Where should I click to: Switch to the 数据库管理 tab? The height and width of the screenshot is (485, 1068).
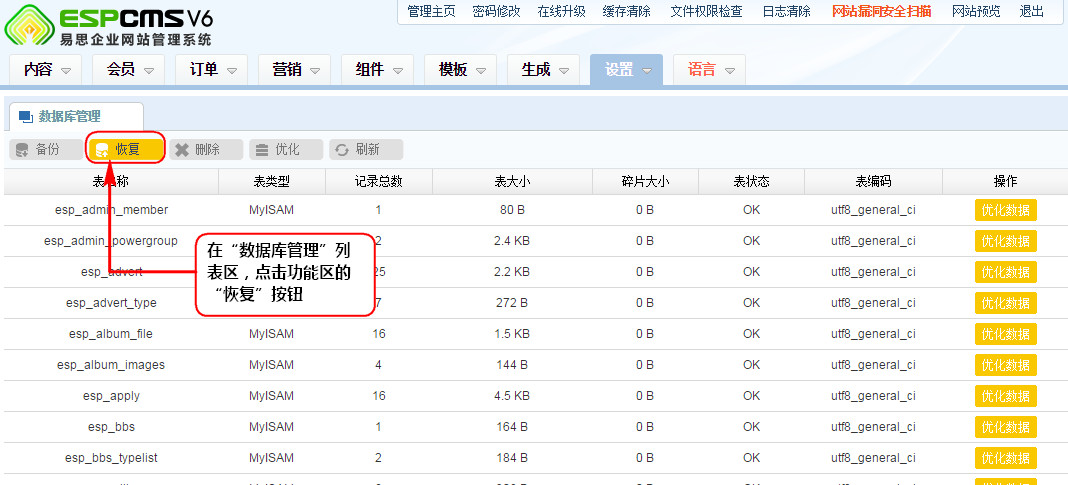point(76,117)
